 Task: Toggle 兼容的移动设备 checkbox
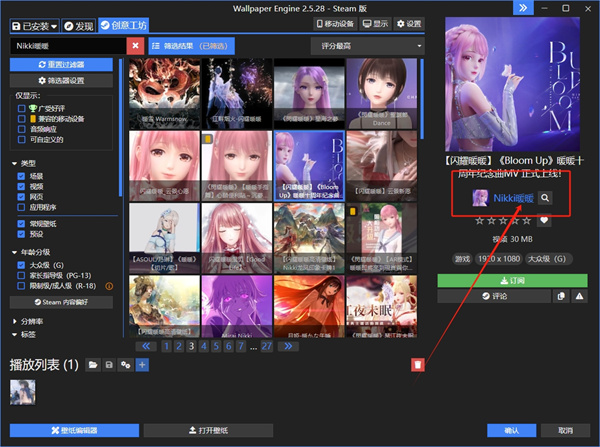21,119
